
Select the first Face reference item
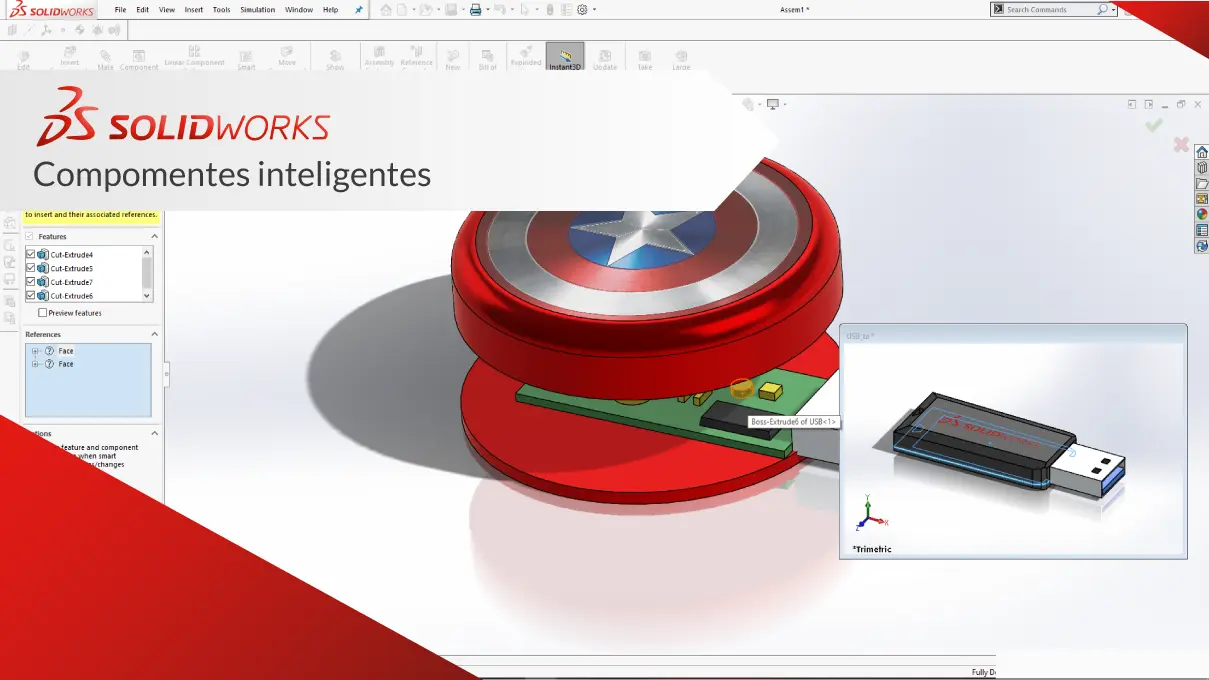[x=66, y=351]
